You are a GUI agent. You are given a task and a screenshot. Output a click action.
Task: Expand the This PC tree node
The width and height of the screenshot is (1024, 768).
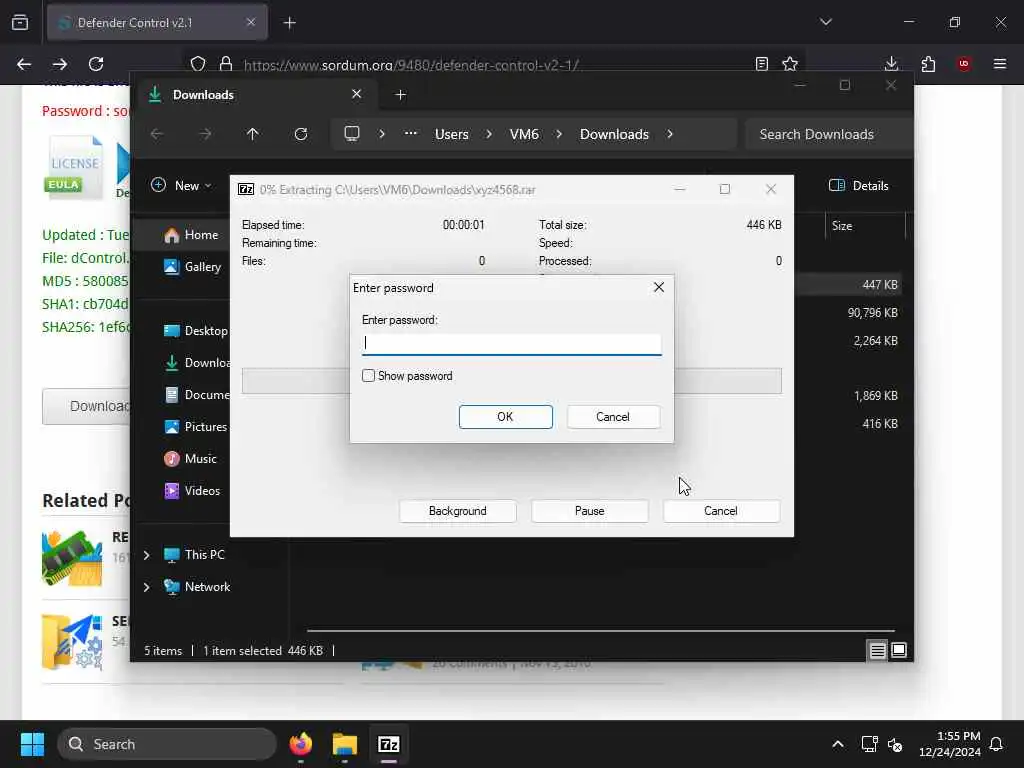(x=146, y=554)
